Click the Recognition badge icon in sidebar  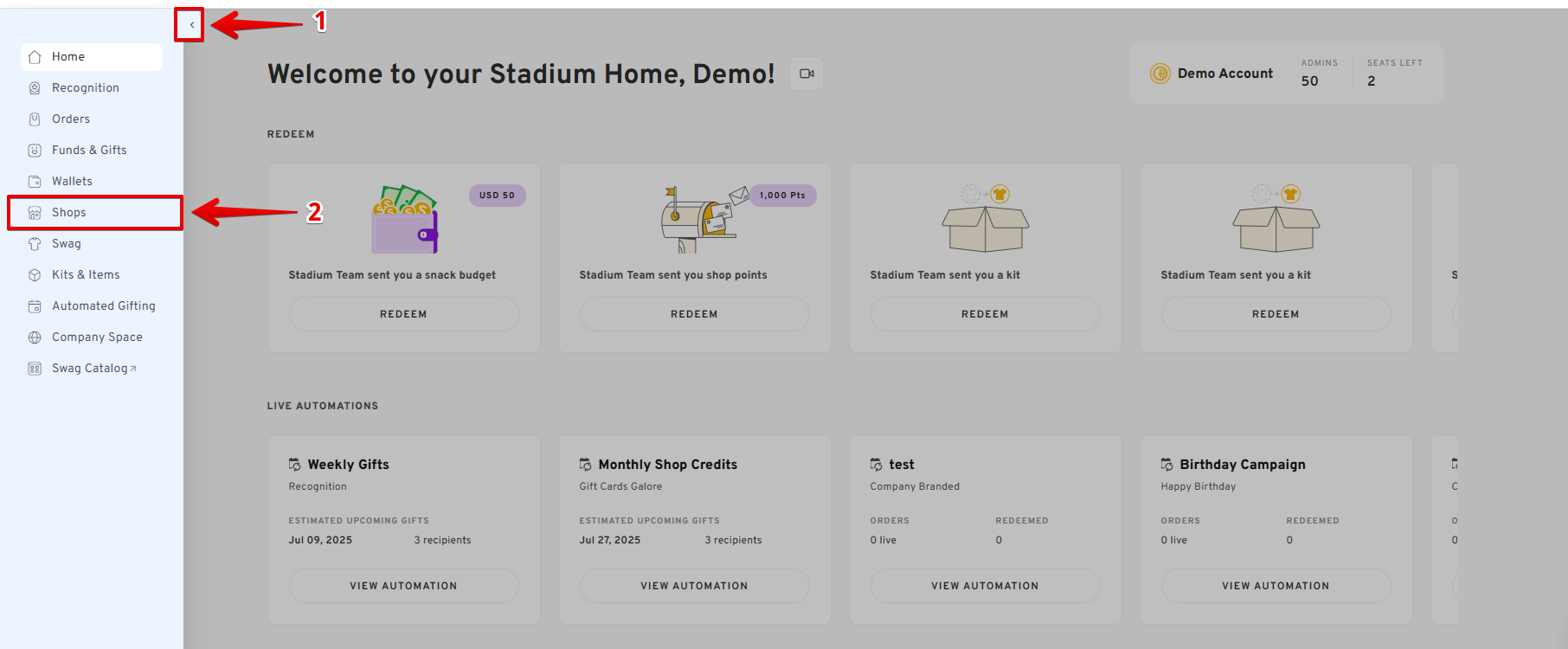[35, 88]
